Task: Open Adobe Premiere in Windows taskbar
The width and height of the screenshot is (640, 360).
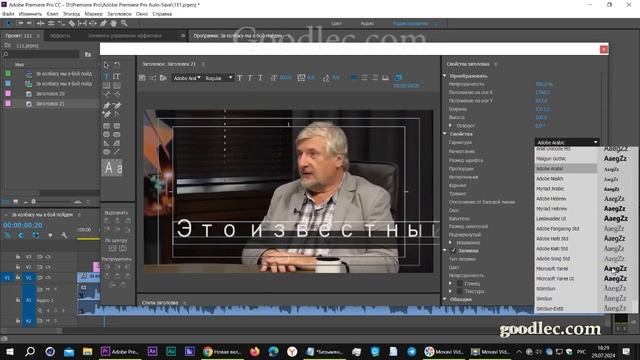Action: coord(120,351)
